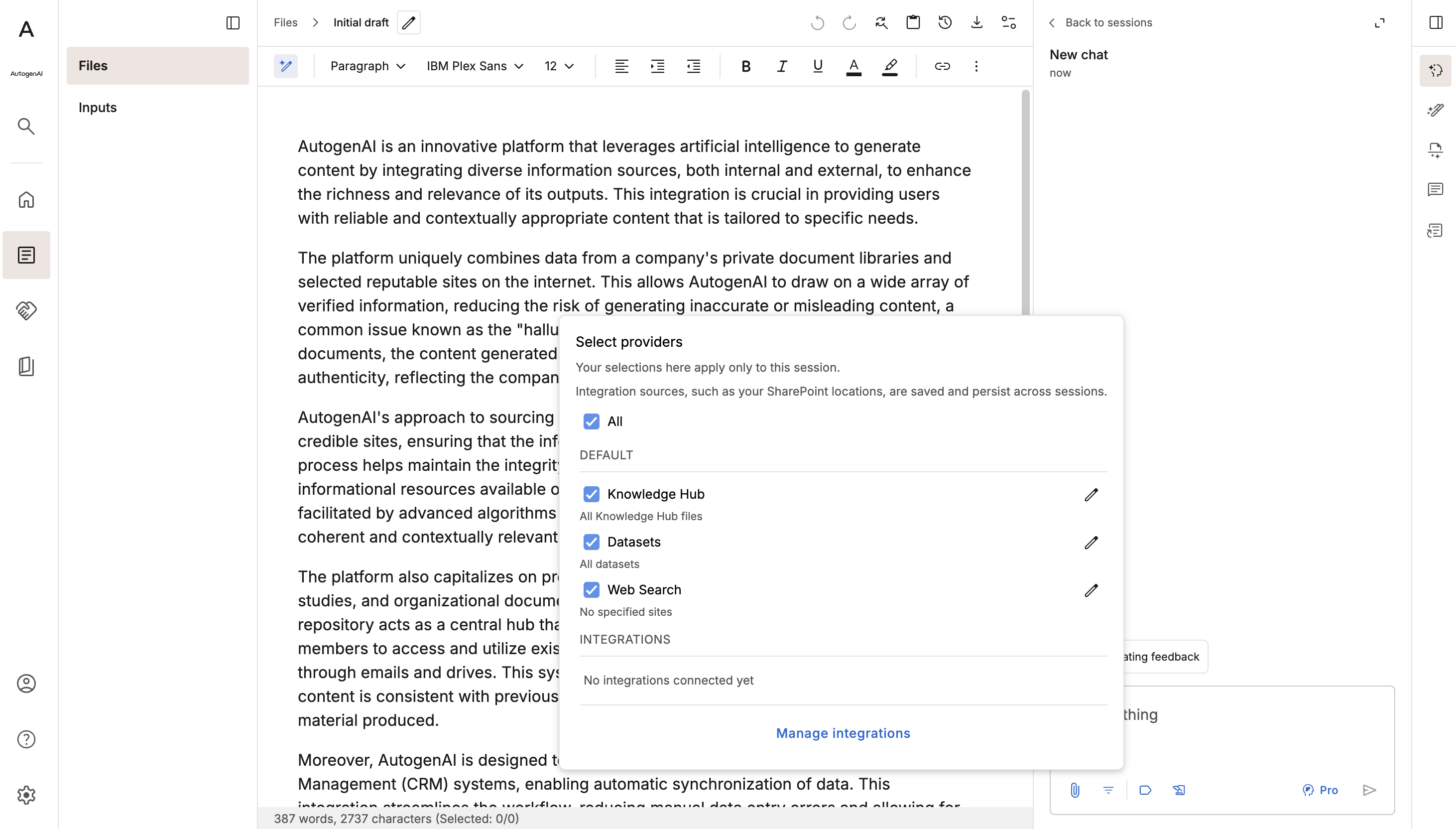This screenshot has height=829, width=1456.
Task: Open version history clock icon
Action: click(x=945, y=23)
